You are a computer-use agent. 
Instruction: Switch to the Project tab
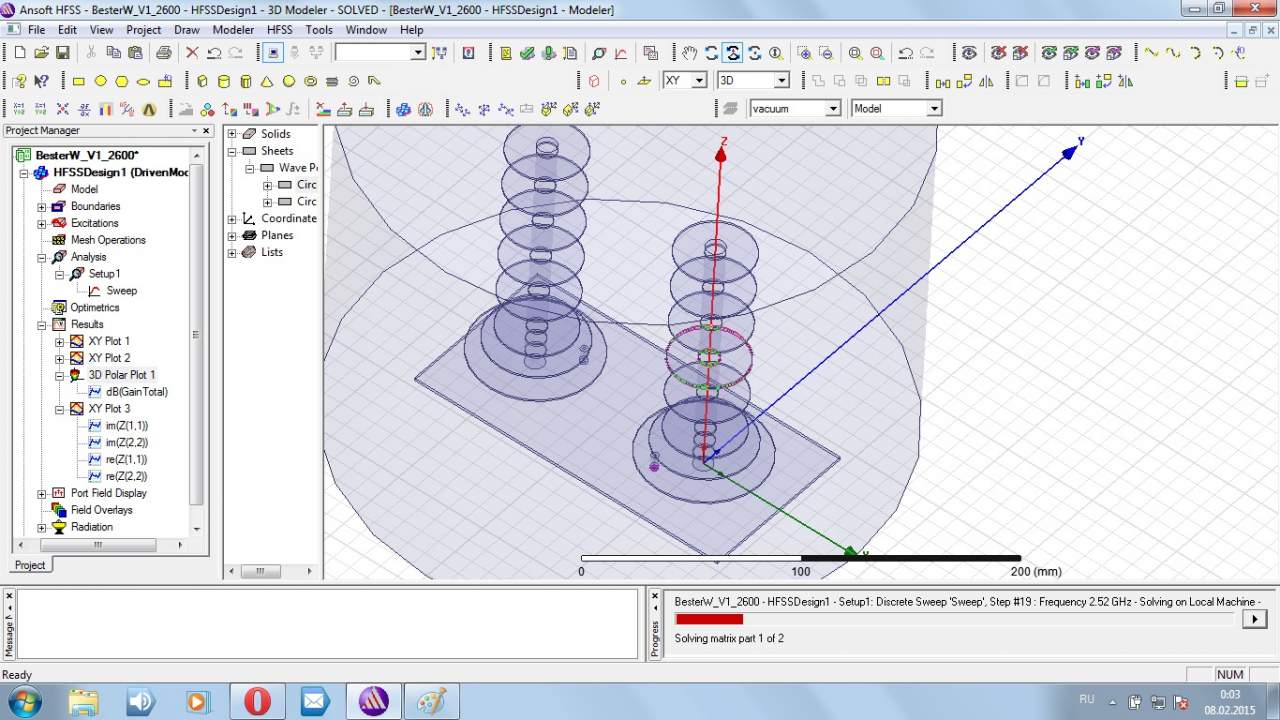coord(30,565)
